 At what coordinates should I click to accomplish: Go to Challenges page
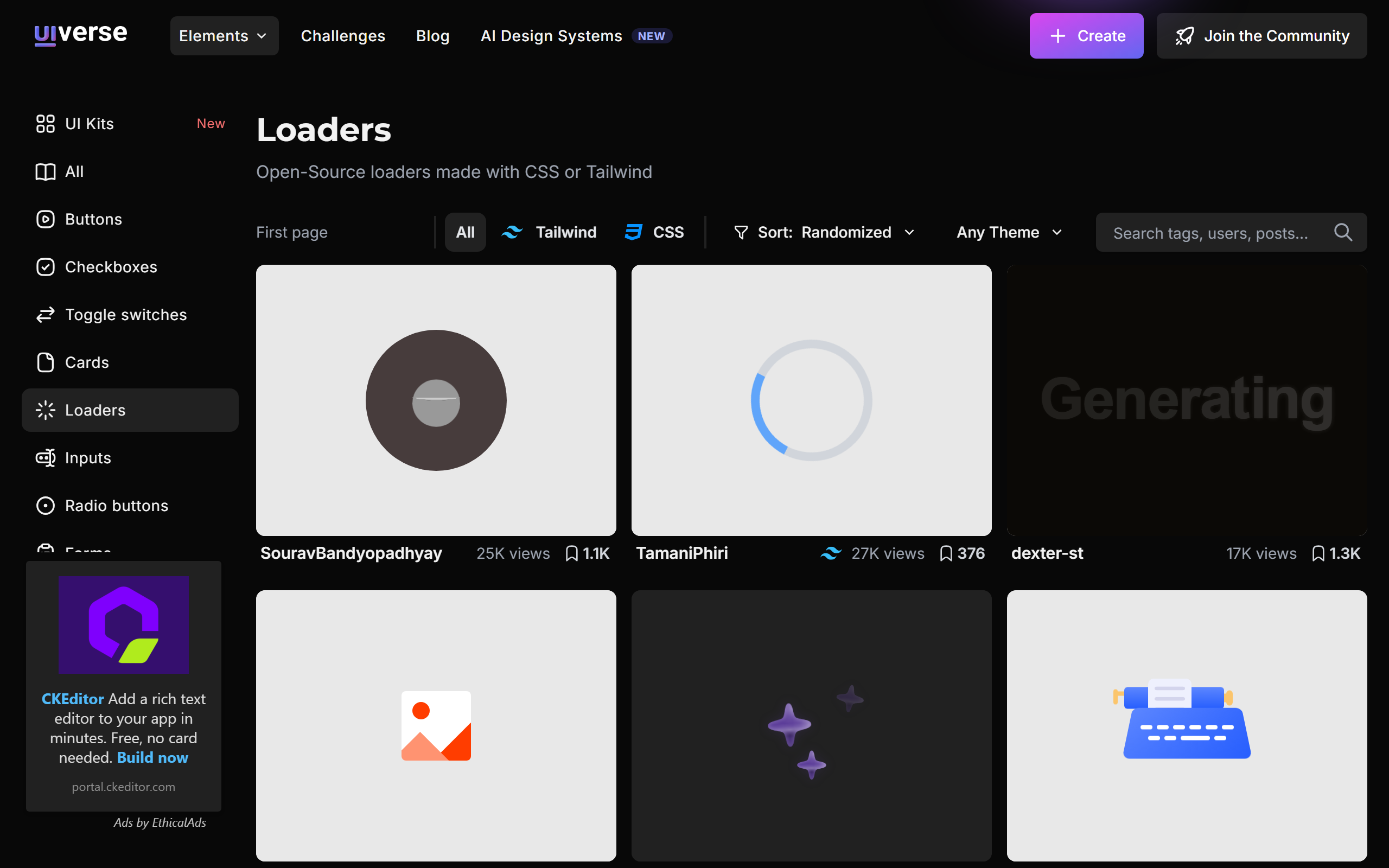click(x=343, y=36)
